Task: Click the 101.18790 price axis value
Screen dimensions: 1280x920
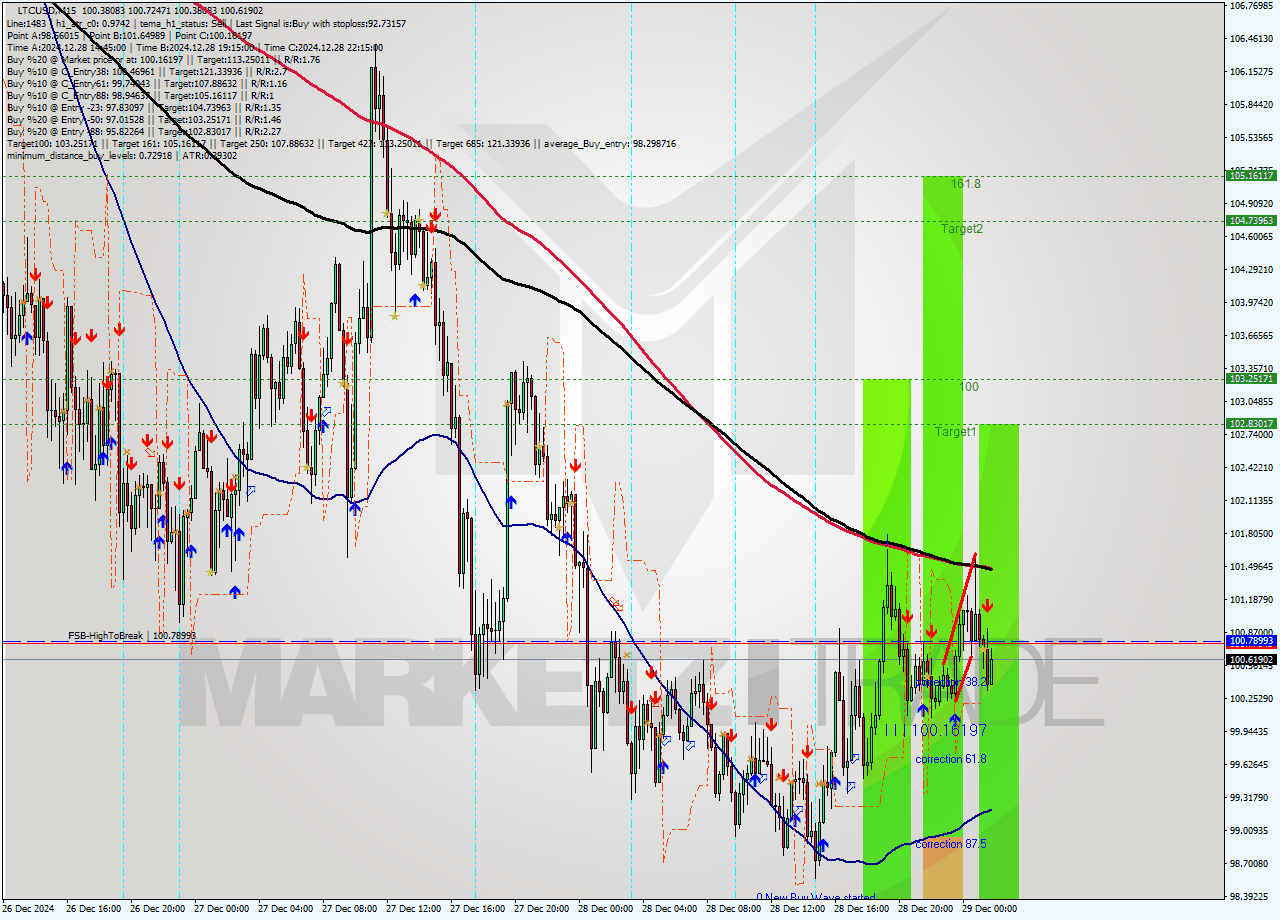Action: [1251, 600]
